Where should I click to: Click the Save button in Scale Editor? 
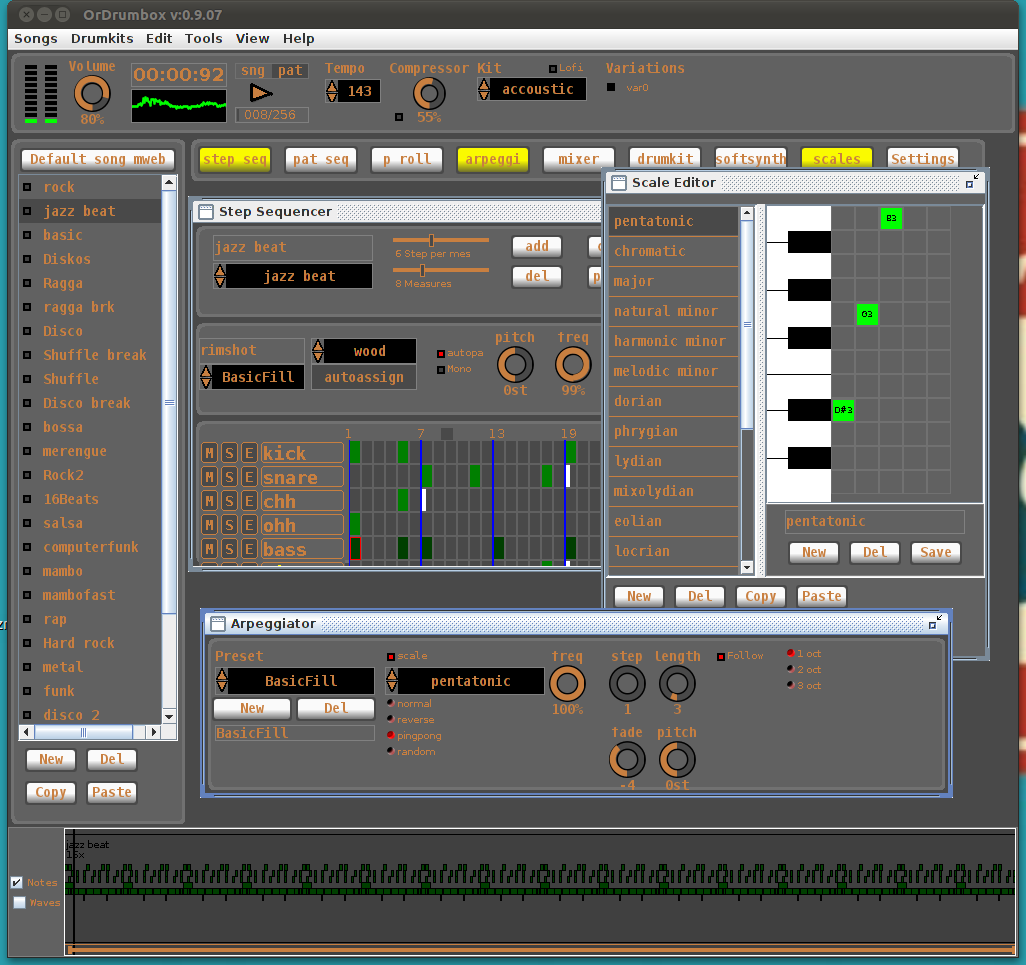936,552
